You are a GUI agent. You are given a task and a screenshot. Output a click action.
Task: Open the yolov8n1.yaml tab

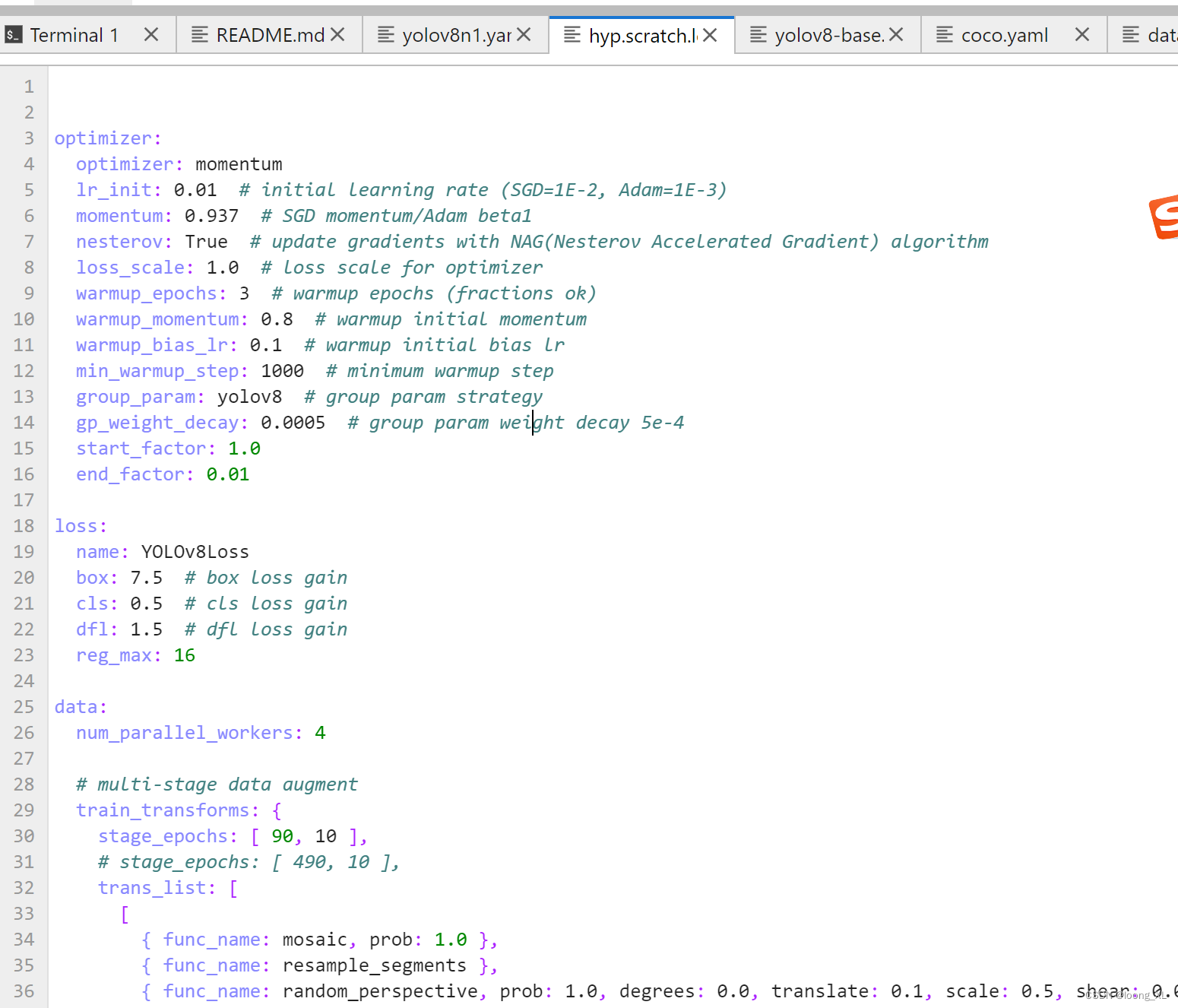pos(456,35)
